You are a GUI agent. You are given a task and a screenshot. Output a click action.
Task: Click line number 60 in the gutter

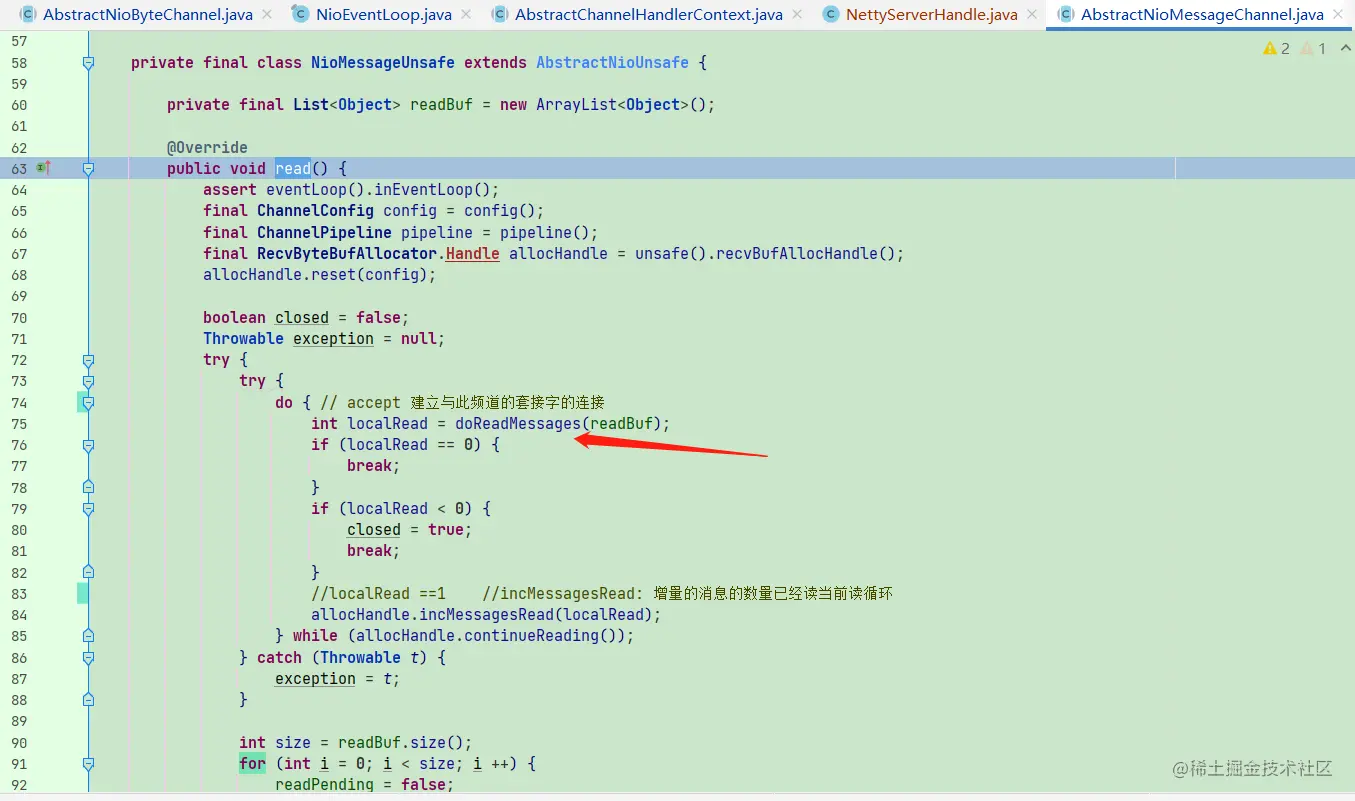click(x=19, y=105)
